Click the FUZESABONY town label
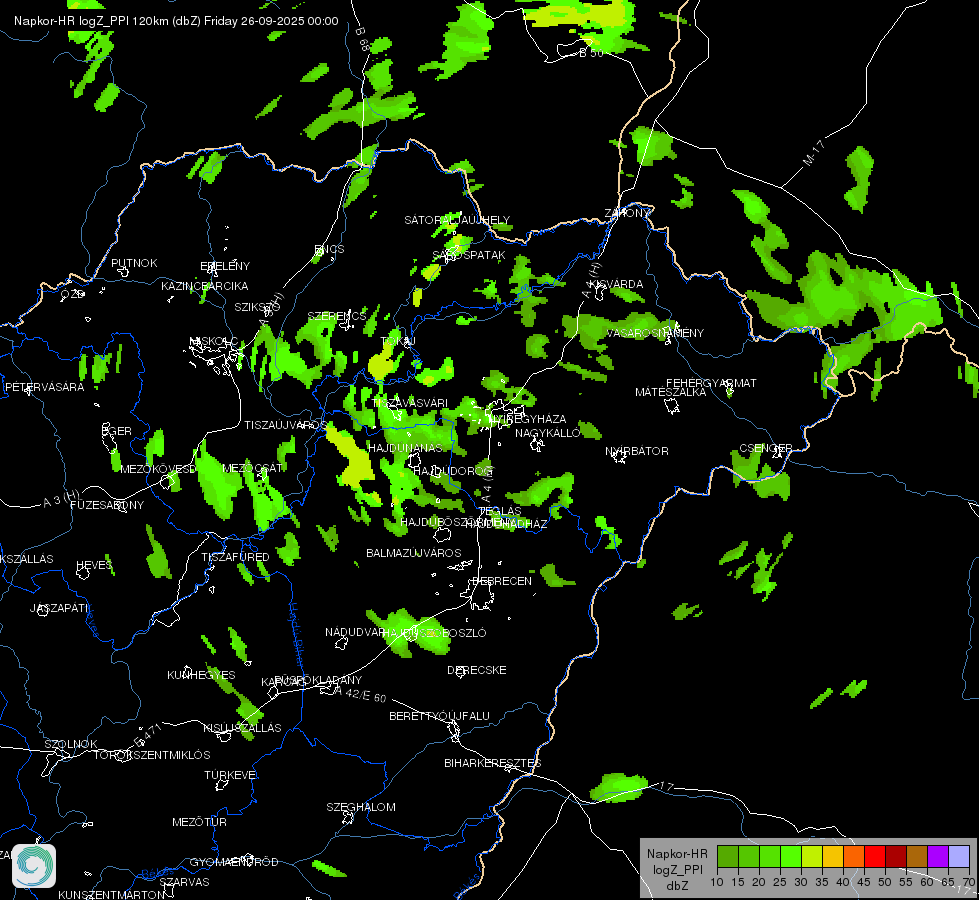 [x=107, y=505]
